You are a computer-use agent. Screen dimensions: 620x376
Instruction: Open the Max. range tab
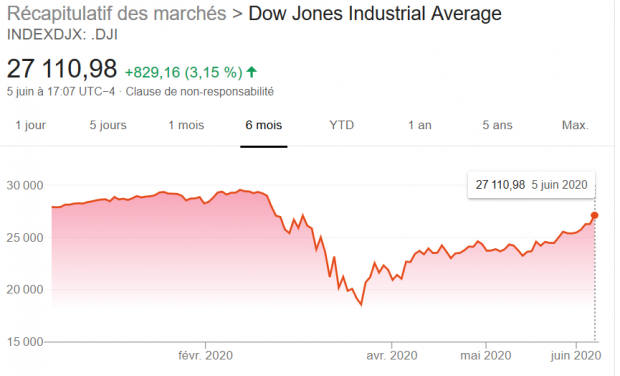tap(575, 125)
